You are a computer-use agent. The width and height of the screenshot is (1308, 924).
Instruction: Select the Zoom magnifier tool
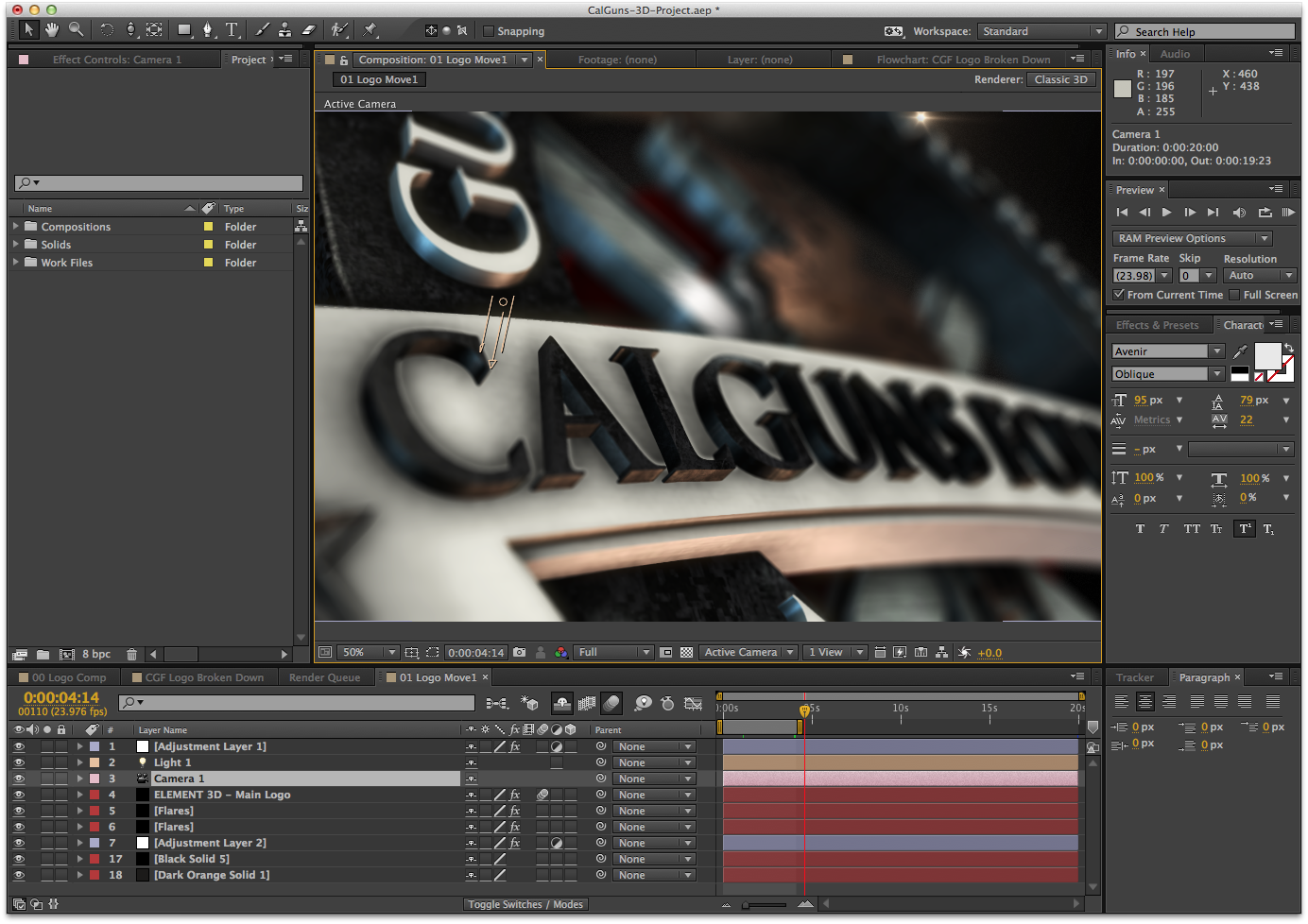[76, 30]
